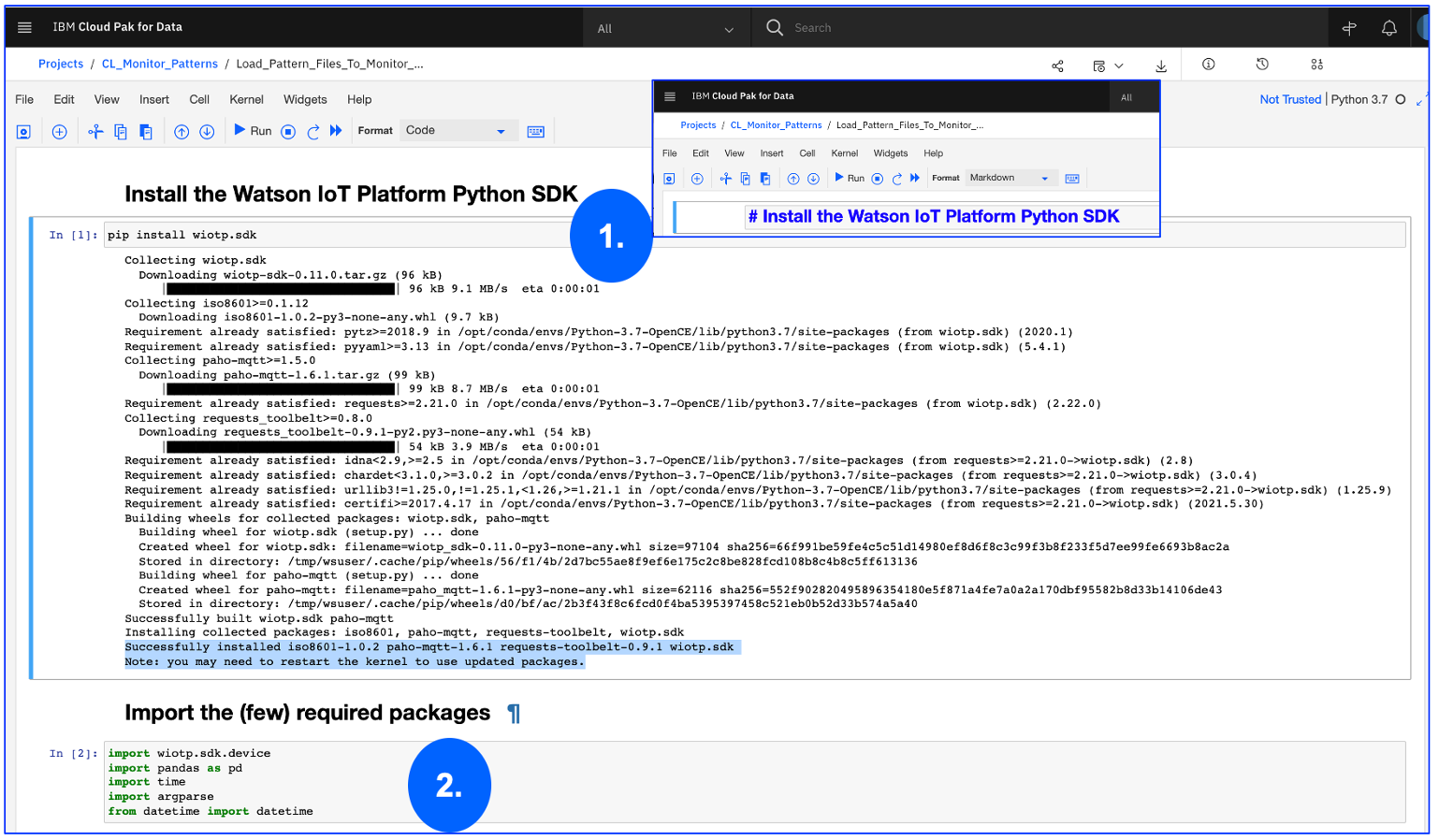Toggle the expand view arrows icon
This screenshot has width=1439, height=840.
point(1420,99)
